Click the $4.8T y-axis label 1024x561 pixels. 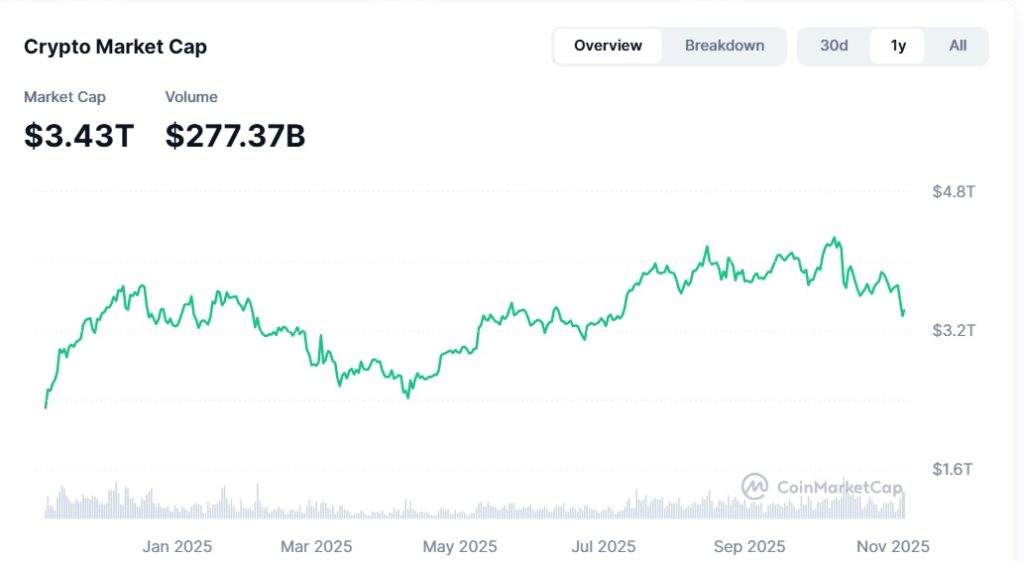[x=953, y=191]
